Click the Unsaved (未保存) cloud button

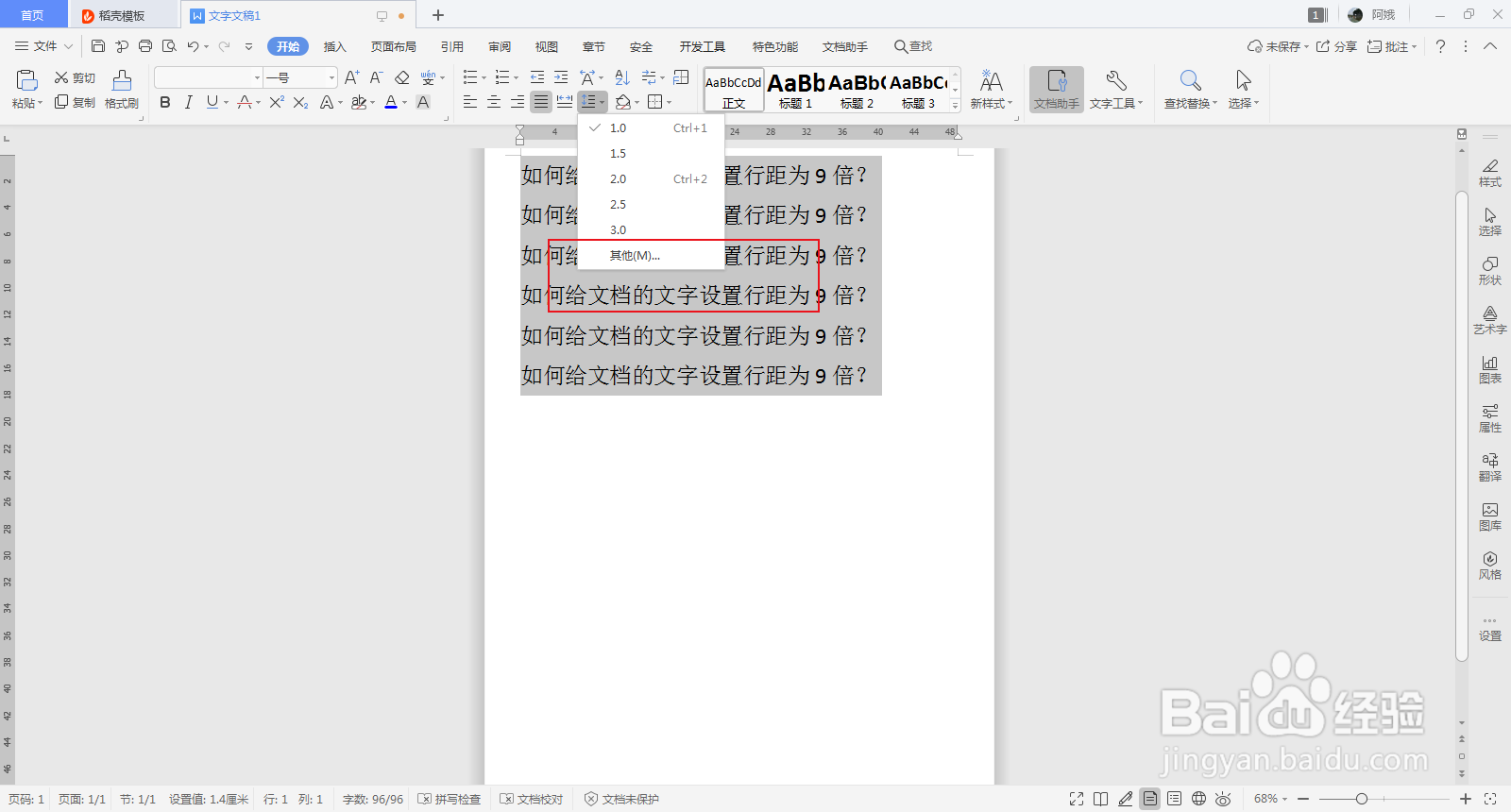1278,46
